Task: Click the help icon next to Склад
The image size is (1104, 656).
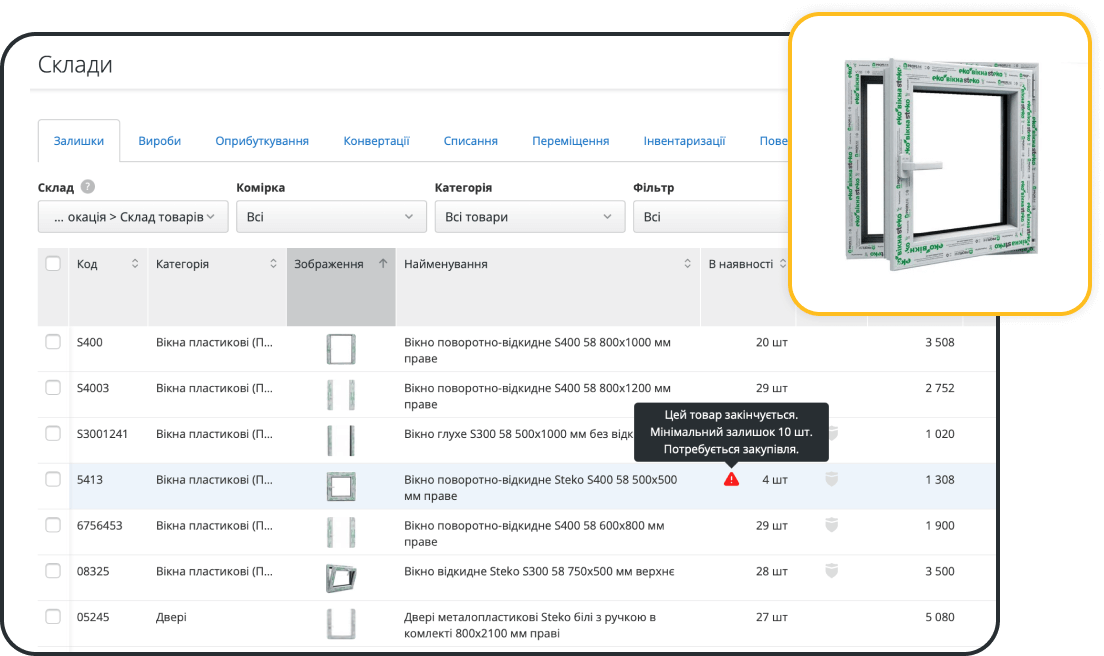Action: tap(88, 187)
